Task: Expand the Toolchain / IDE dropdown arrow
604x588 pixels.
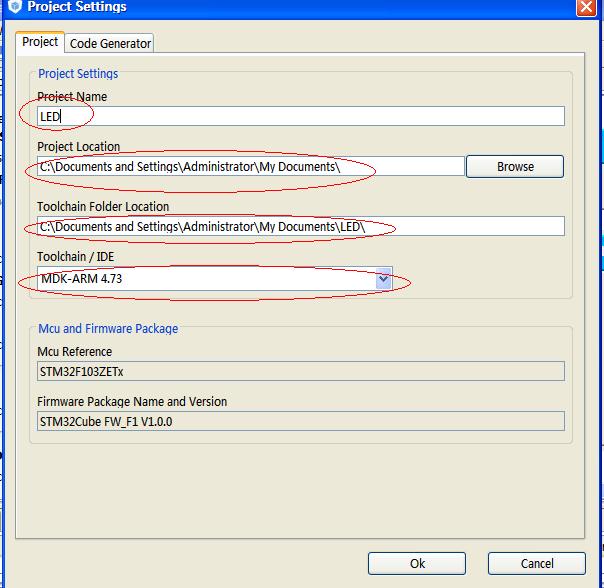Action: 383,280
